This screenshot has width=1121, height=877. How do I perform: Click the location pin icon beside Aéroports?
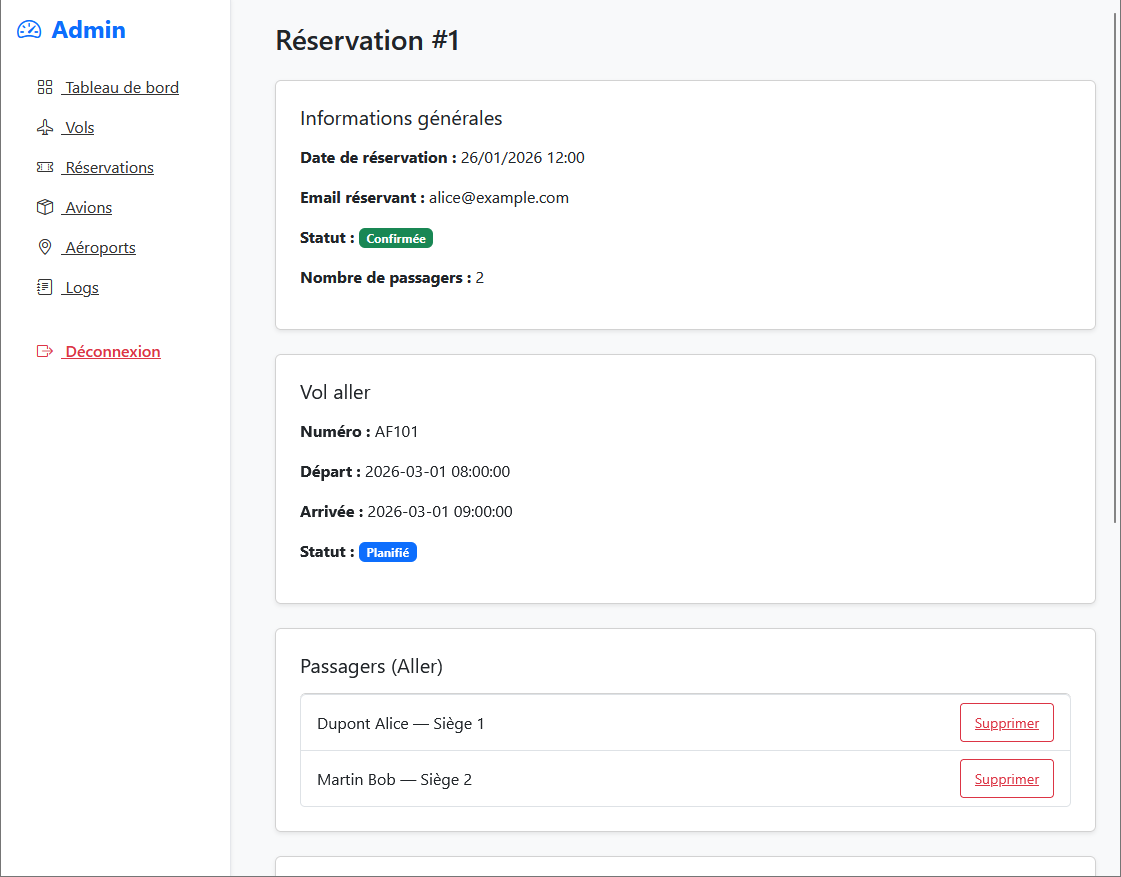tap(44, 247)
